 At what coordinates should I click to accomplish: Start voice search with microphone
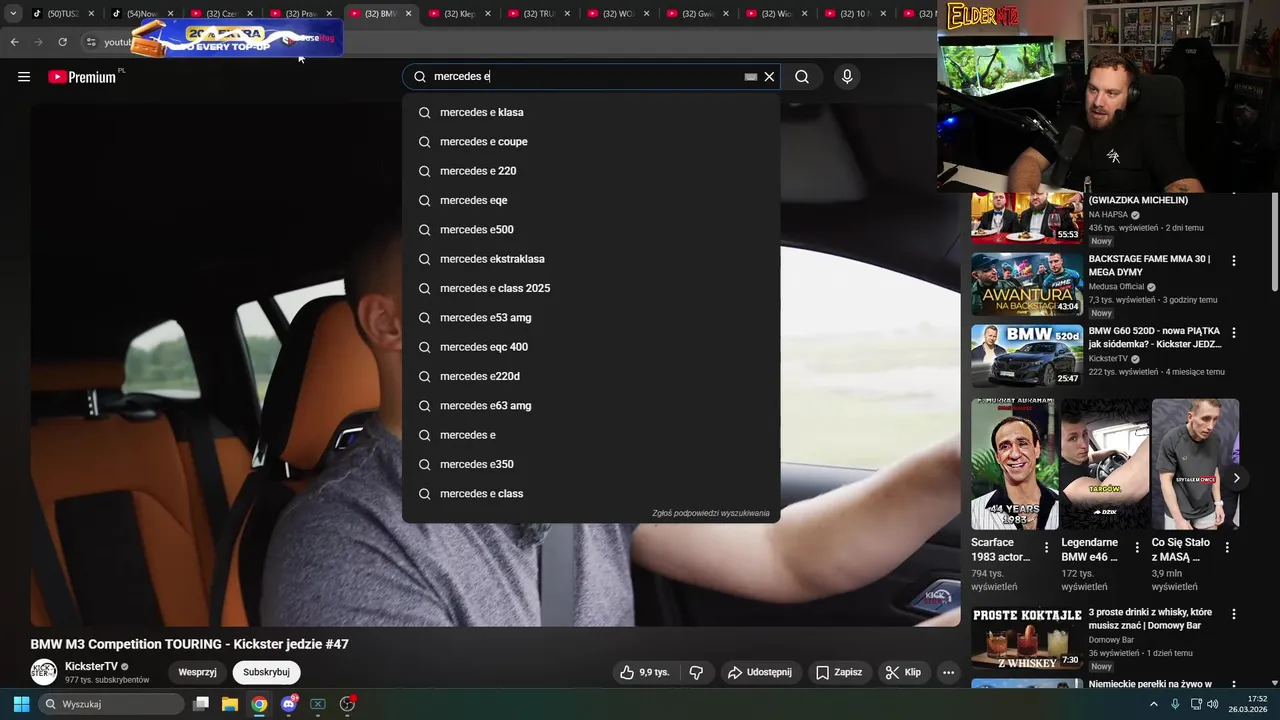click(x=847, y=77)
